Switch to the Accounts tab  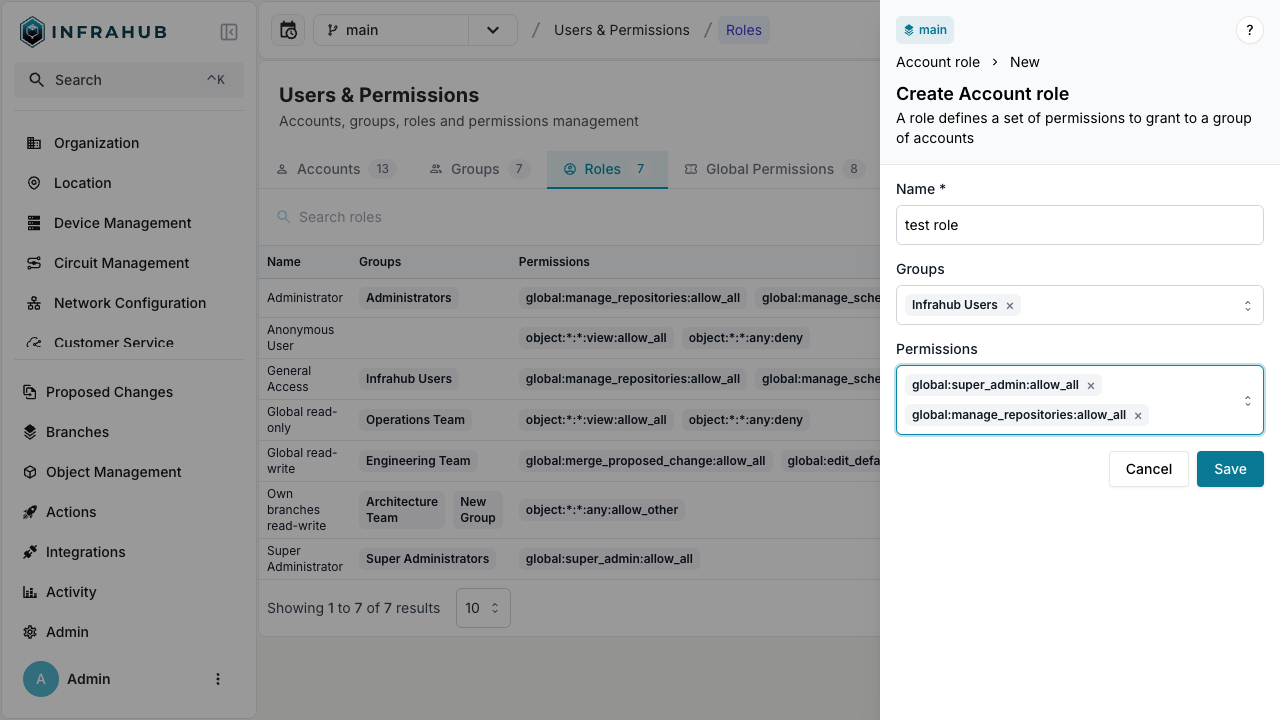(328, 169)
